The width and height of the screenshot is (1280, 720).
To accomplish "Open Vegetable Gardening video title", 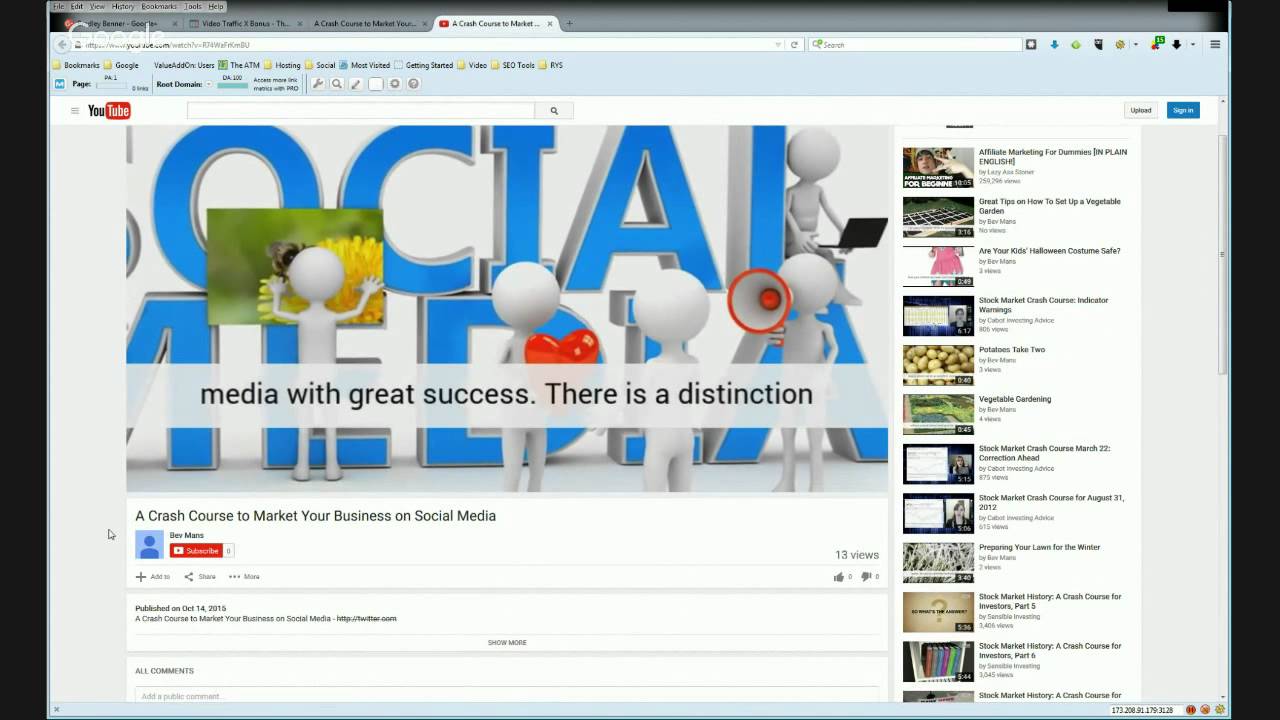I will point(1015,399).
